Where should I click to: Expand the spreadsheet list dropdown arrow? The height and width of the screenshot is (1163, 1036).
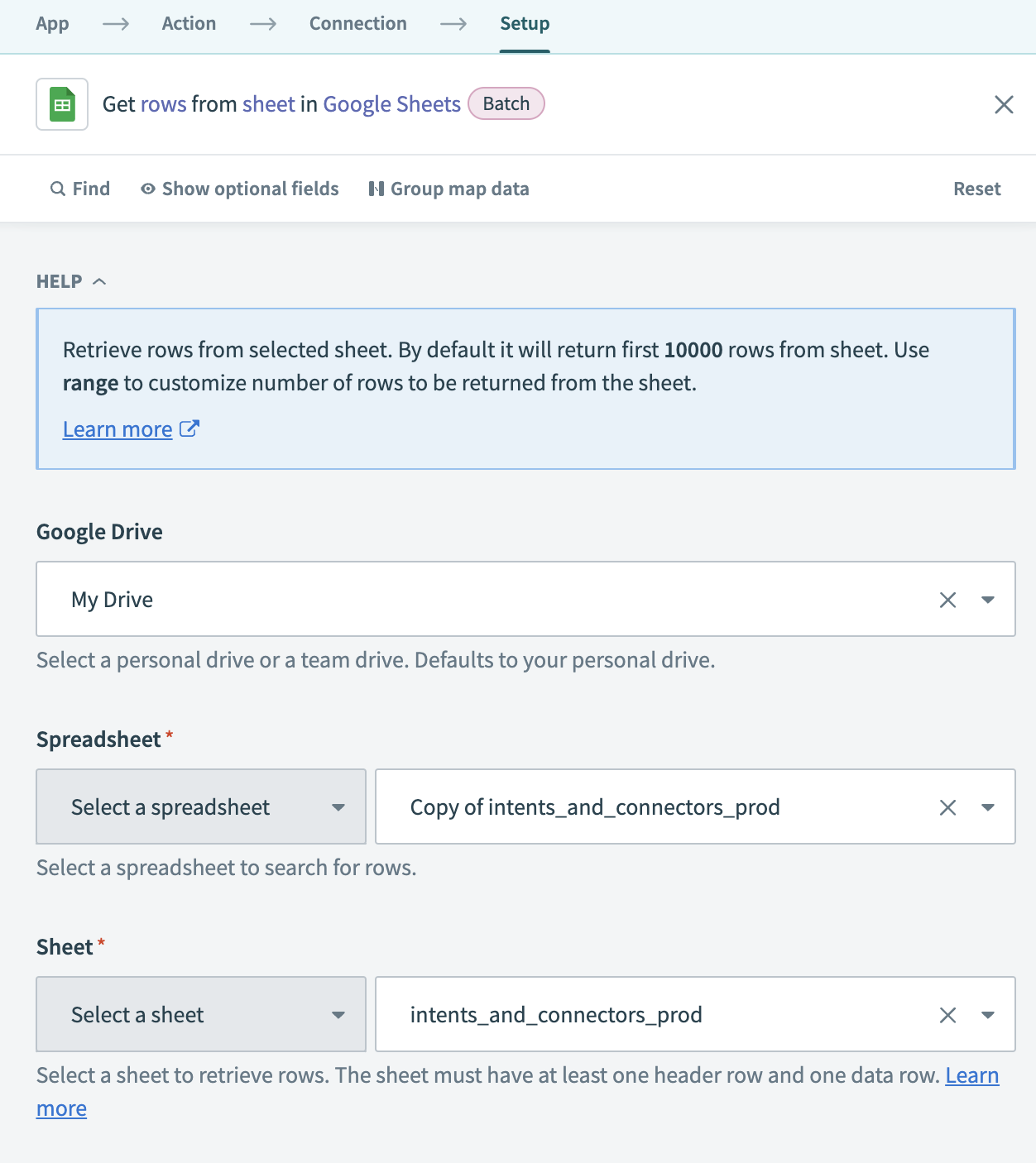point(987,807)
